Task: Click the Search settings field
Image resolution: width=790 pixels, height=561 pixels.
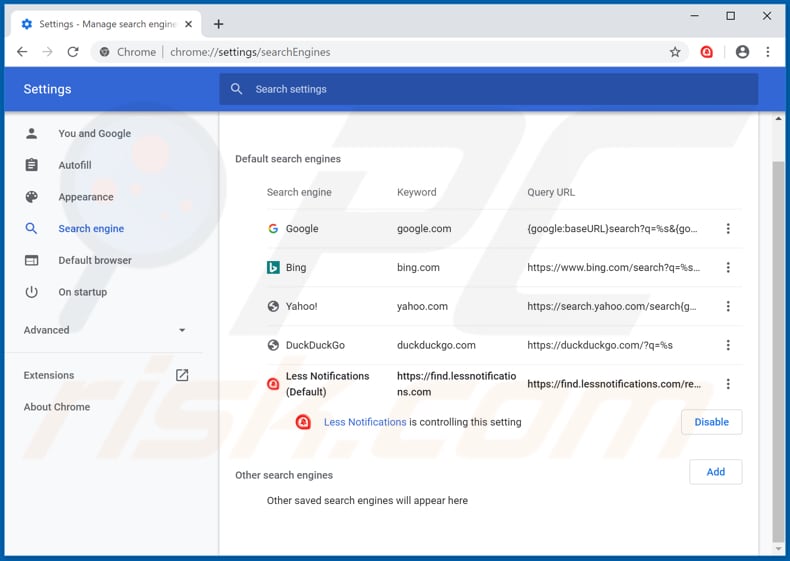Action: 488,89
